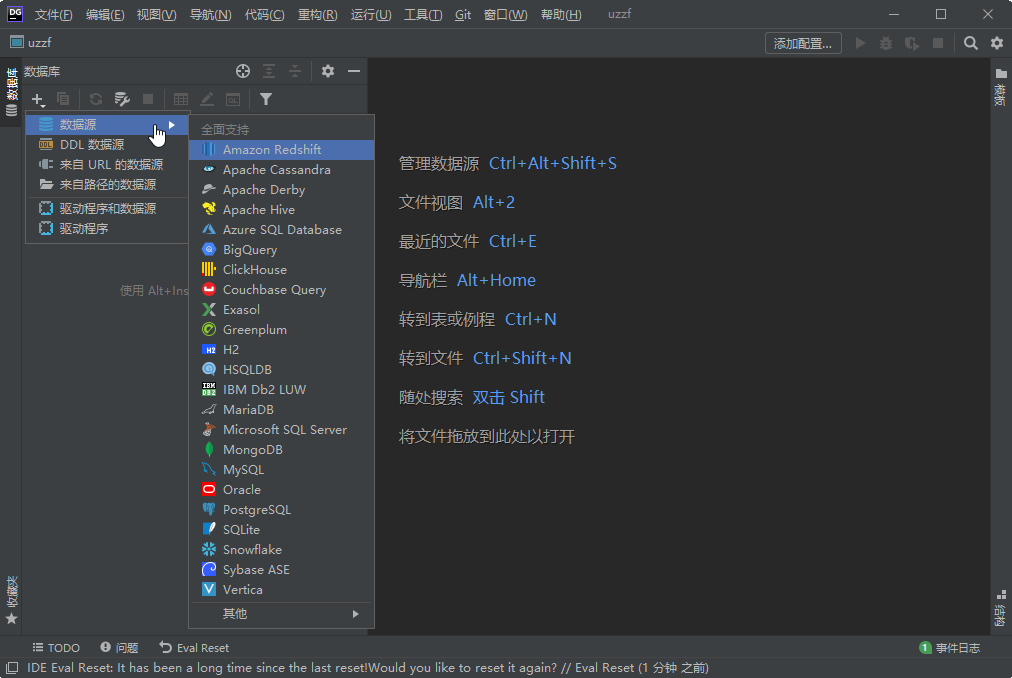Image resolution: width=1012 pixels, height=678 pixels.
Task: Choose Couchbase Query data source
Action: point(281,290)
